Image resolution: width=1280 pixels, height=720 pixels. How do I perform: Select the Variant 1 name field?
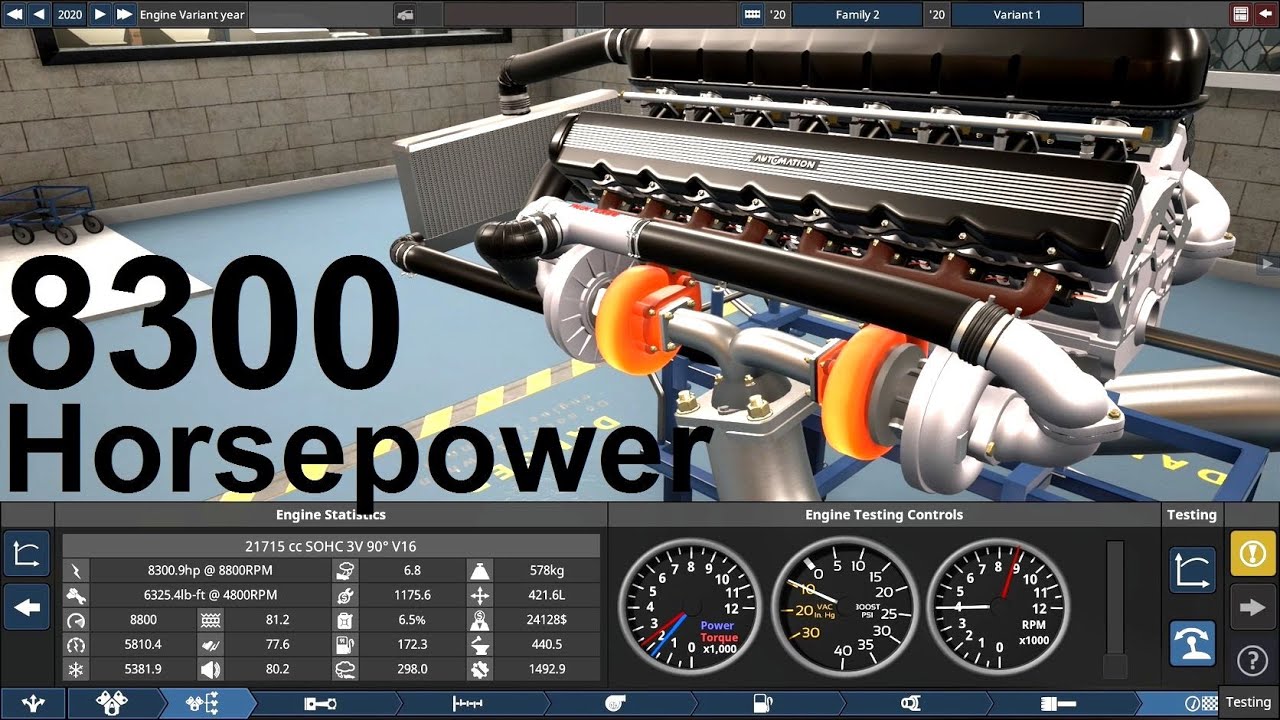point(1017,14)
